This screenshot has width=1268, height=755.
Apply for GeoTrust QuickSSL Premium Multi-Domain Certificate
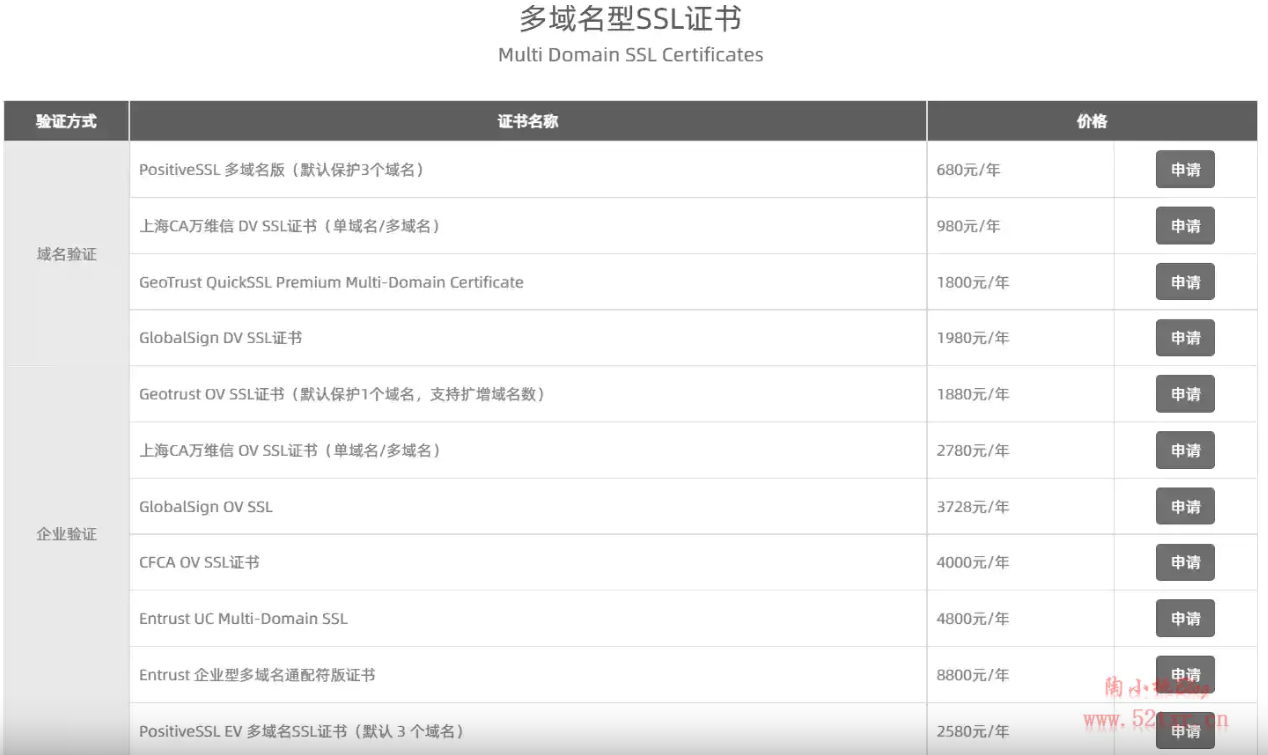[1185, 282]
